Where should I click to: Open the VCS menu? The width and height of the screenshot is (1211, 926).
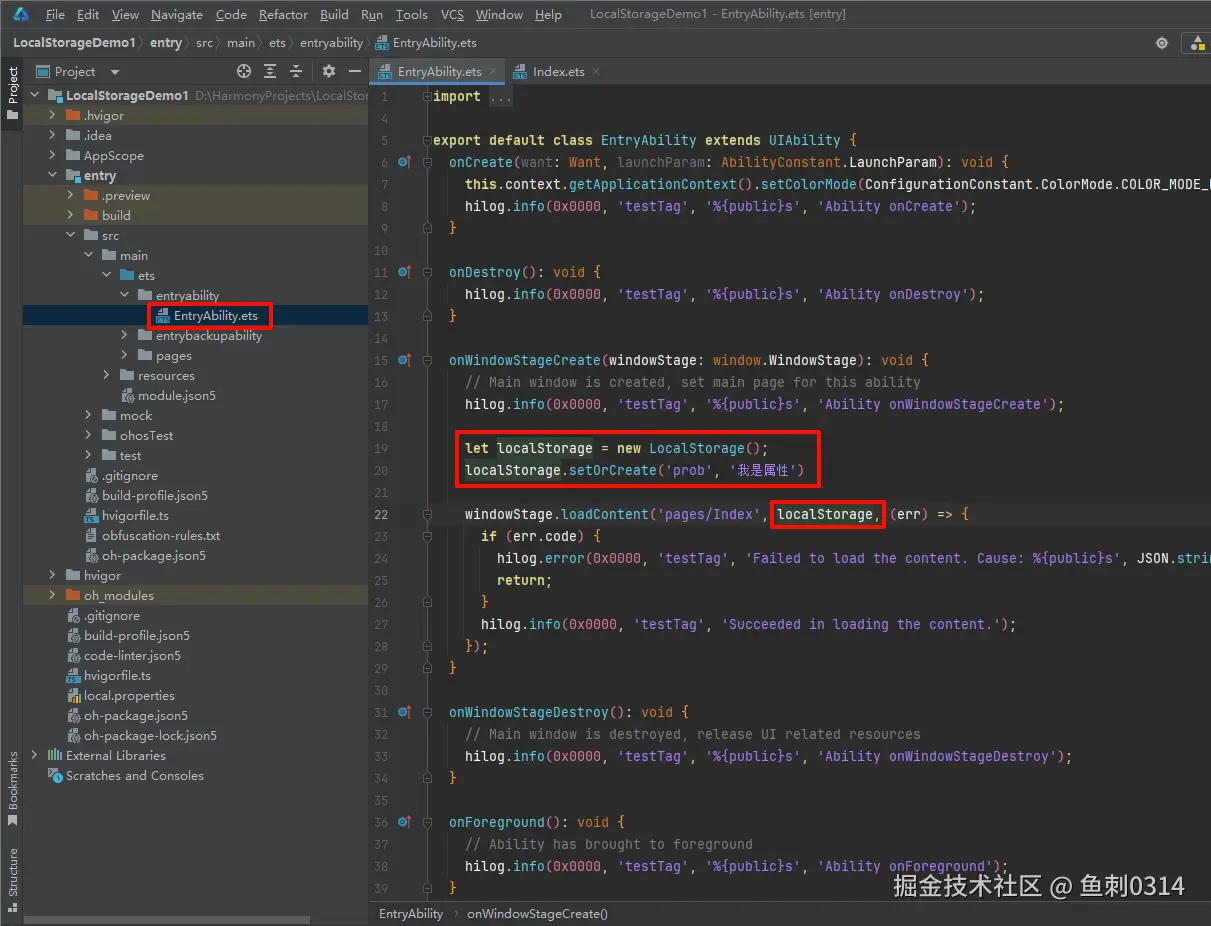(x=452, y=14)
